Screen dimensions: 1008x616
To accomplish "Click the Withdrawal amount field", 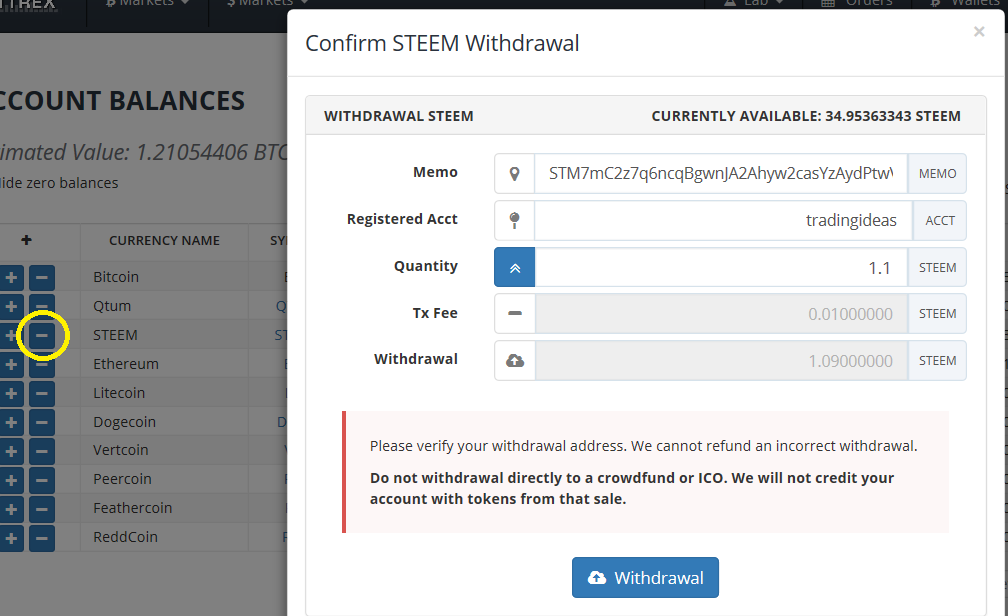I will coord(721,361).
